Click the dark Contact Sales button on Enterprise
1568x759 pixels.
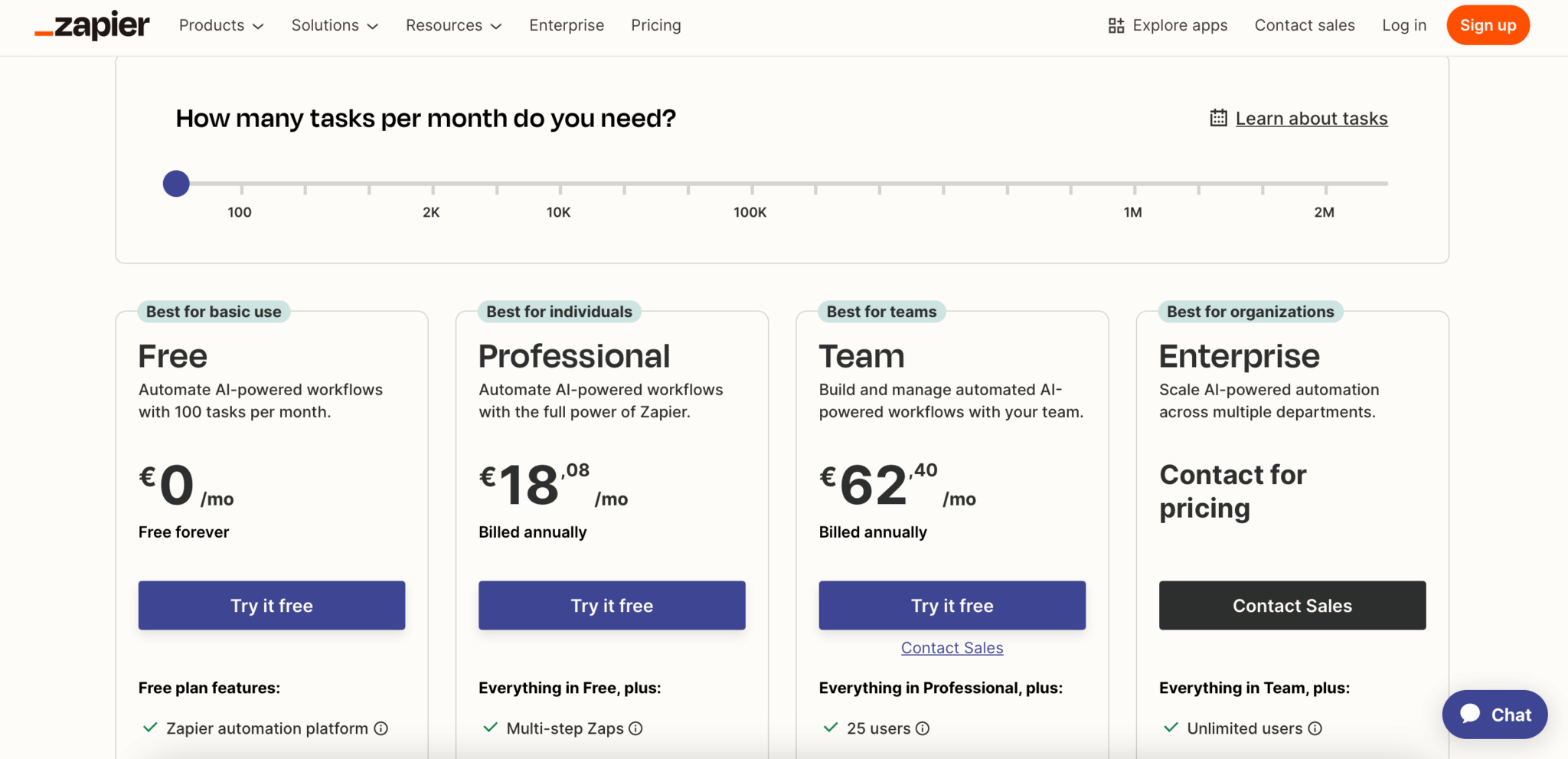click(x=1292, y=605)
